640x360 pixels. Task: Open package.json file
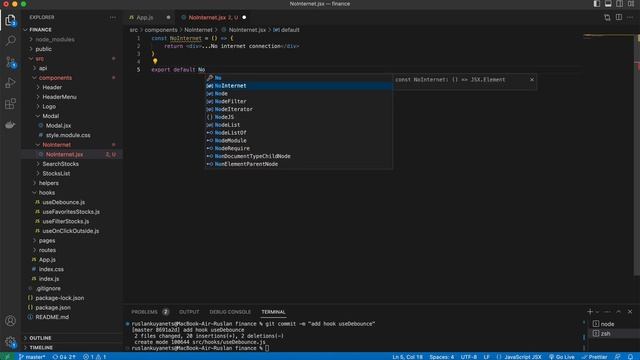click(x=53, y=307)
